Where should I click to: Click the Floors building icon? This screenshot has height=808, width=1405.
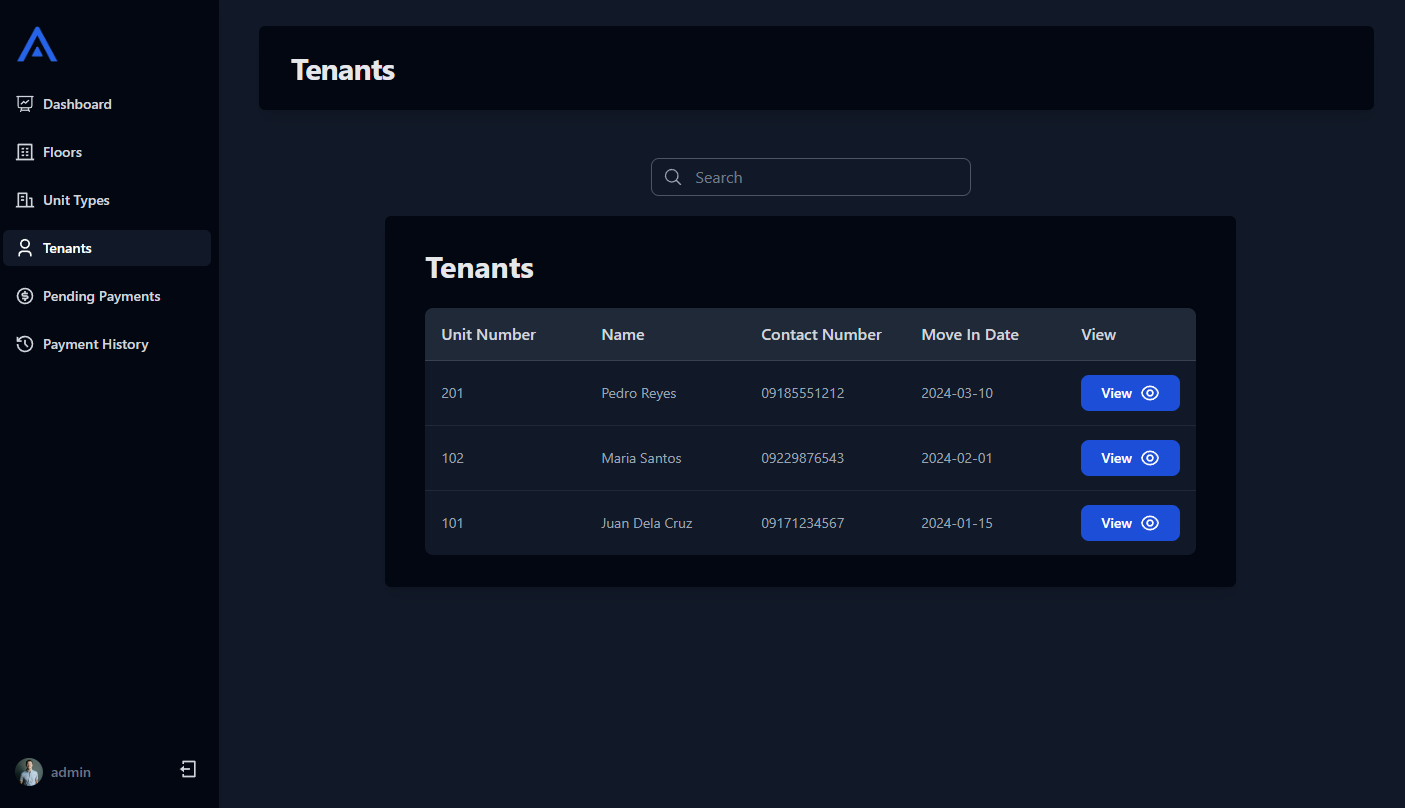[25, 152]
